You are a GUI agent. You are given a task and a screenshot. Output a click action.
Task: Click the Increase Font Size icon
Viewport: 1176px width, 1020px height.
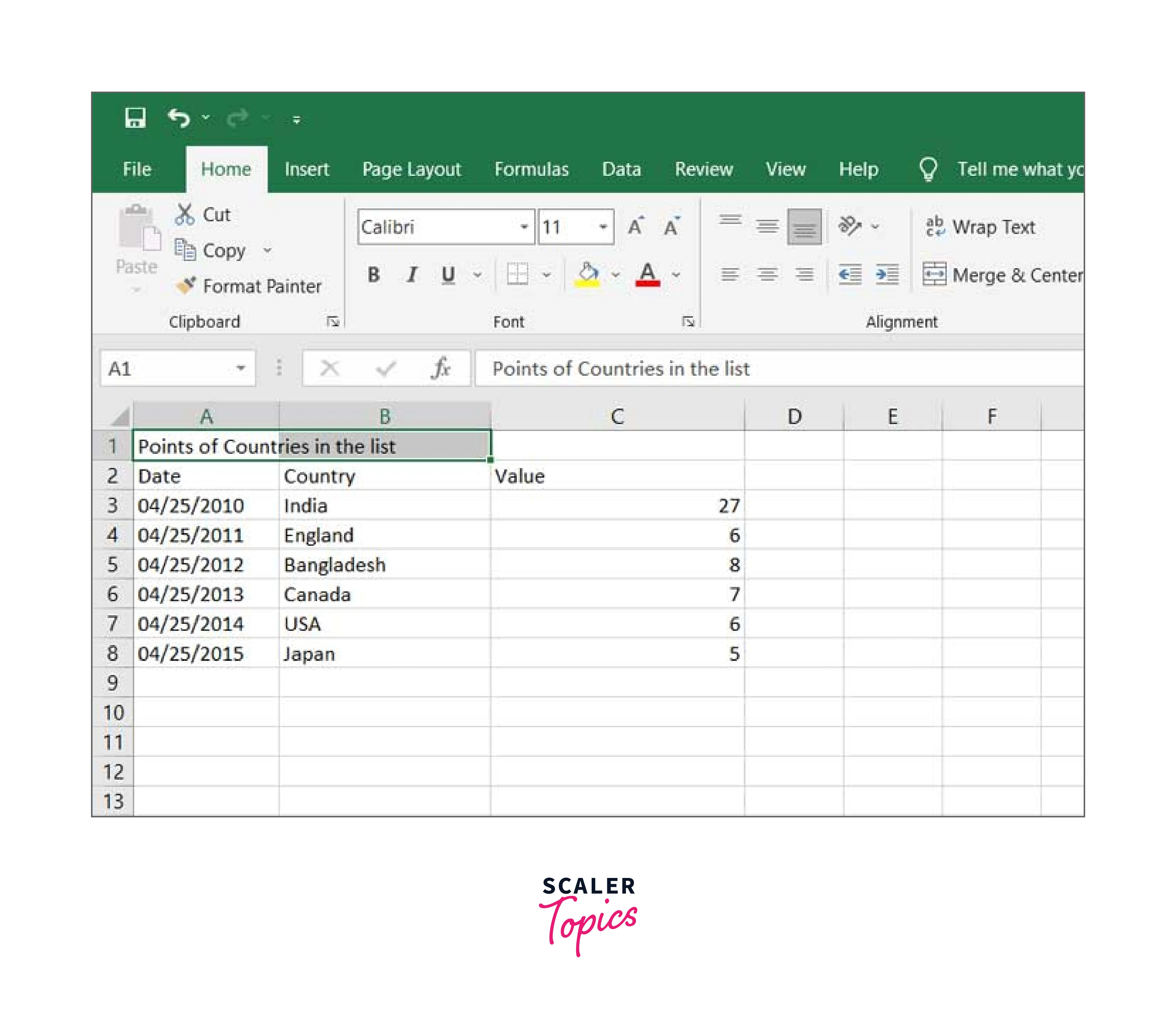[x=636, y=226]
